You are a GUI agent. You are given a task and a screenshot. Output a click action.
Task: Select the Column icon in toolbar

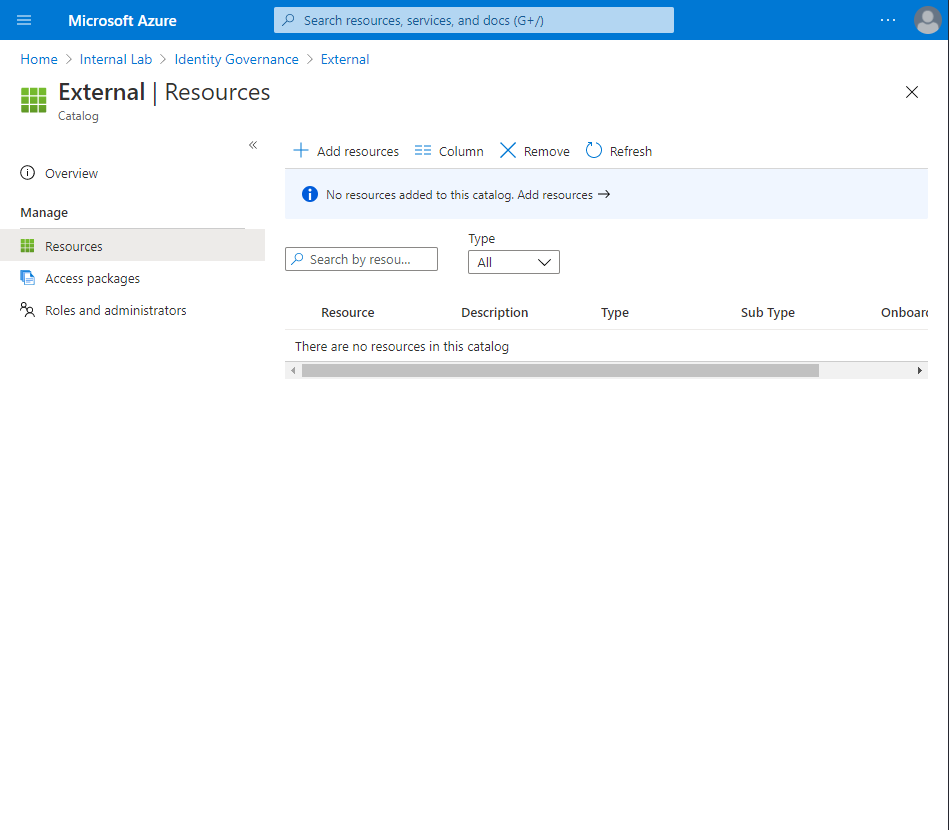[x=422, y=150]
